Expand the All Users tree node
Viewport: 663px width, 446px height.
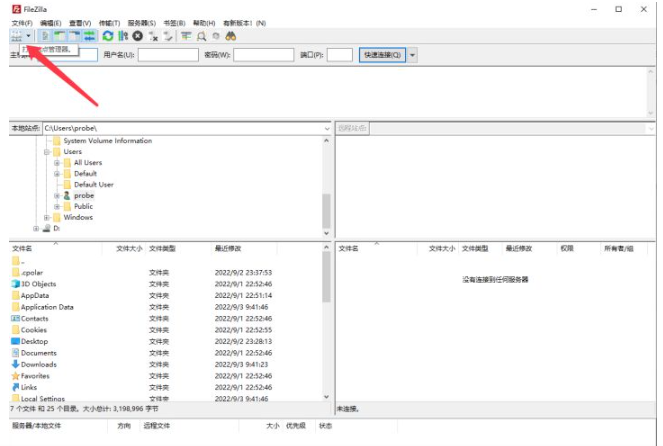[x=57, y=163]
